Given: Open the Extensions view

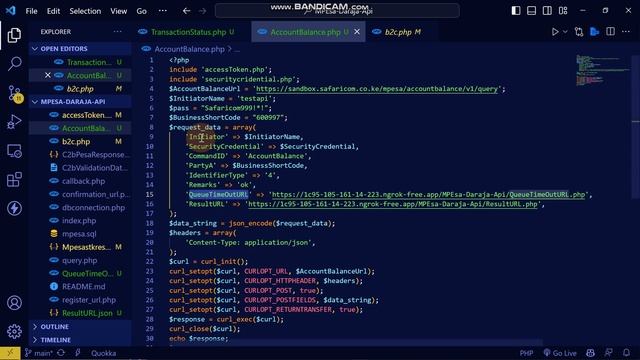Looking at the screenshot, I should 14,180.
